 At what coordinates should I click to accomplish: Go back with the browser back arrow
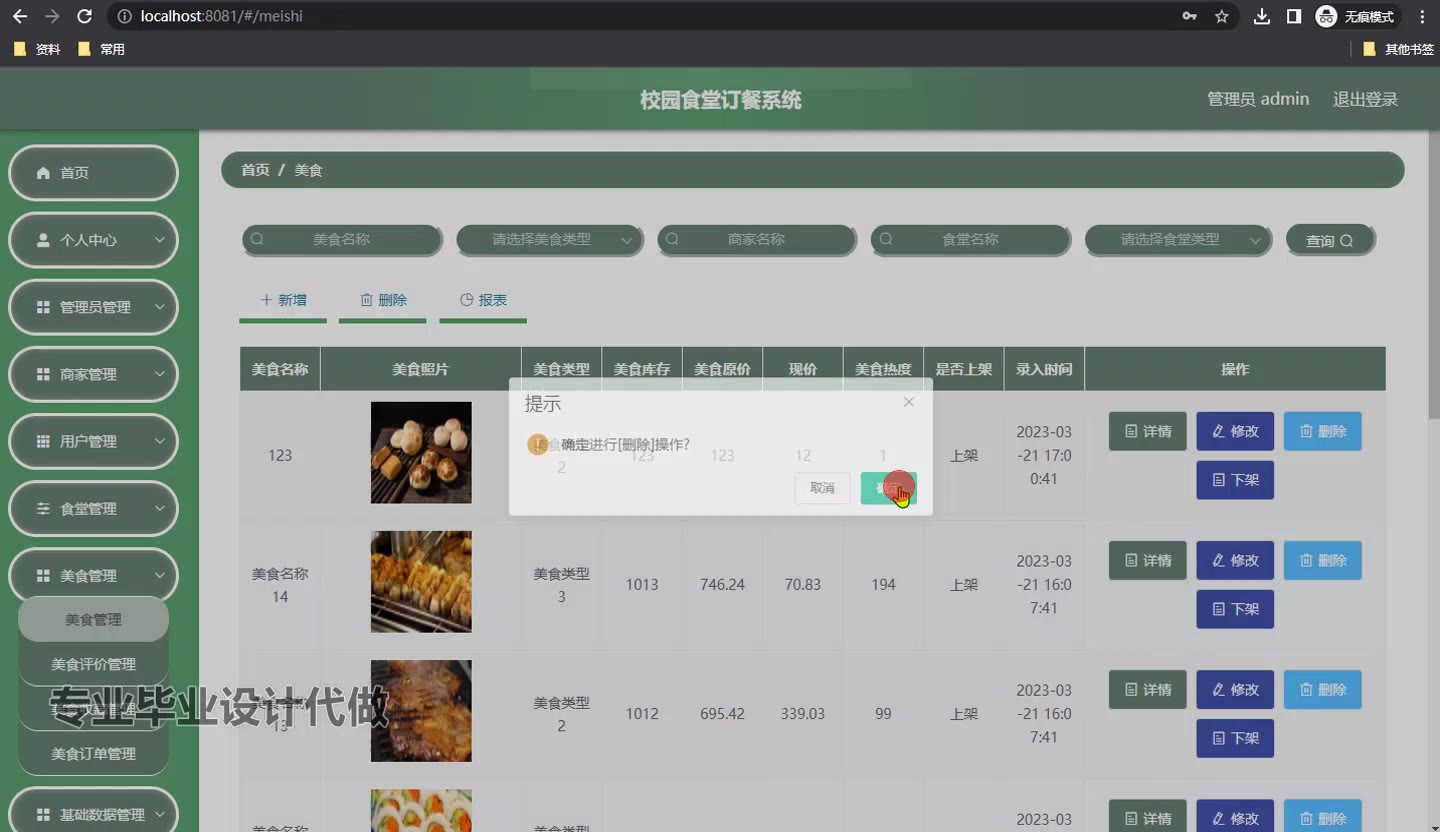(20, 16)
